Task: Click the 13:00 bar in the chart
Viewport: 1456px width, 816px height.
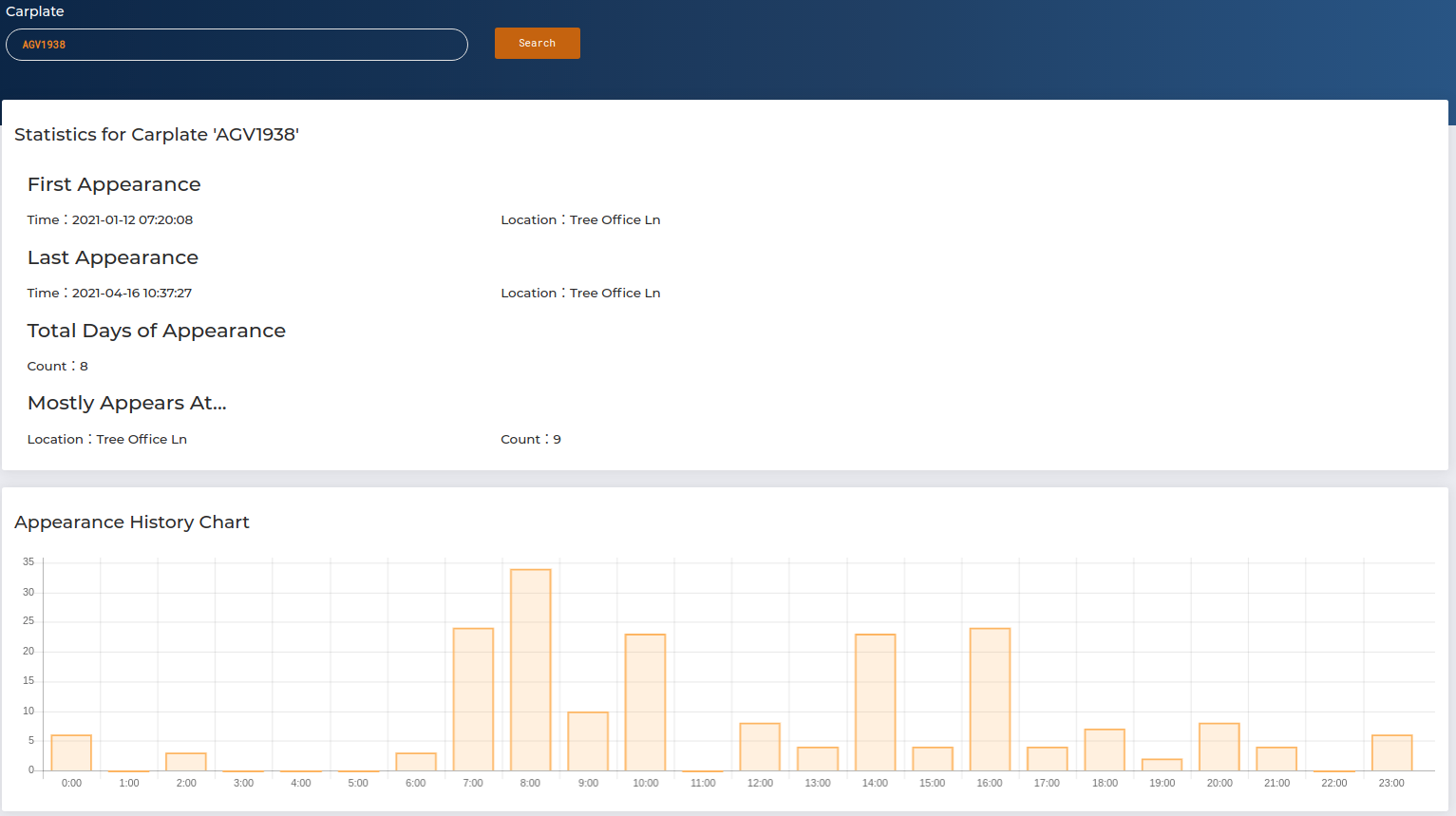Action: pyautogui.click(x=818, y=759)
